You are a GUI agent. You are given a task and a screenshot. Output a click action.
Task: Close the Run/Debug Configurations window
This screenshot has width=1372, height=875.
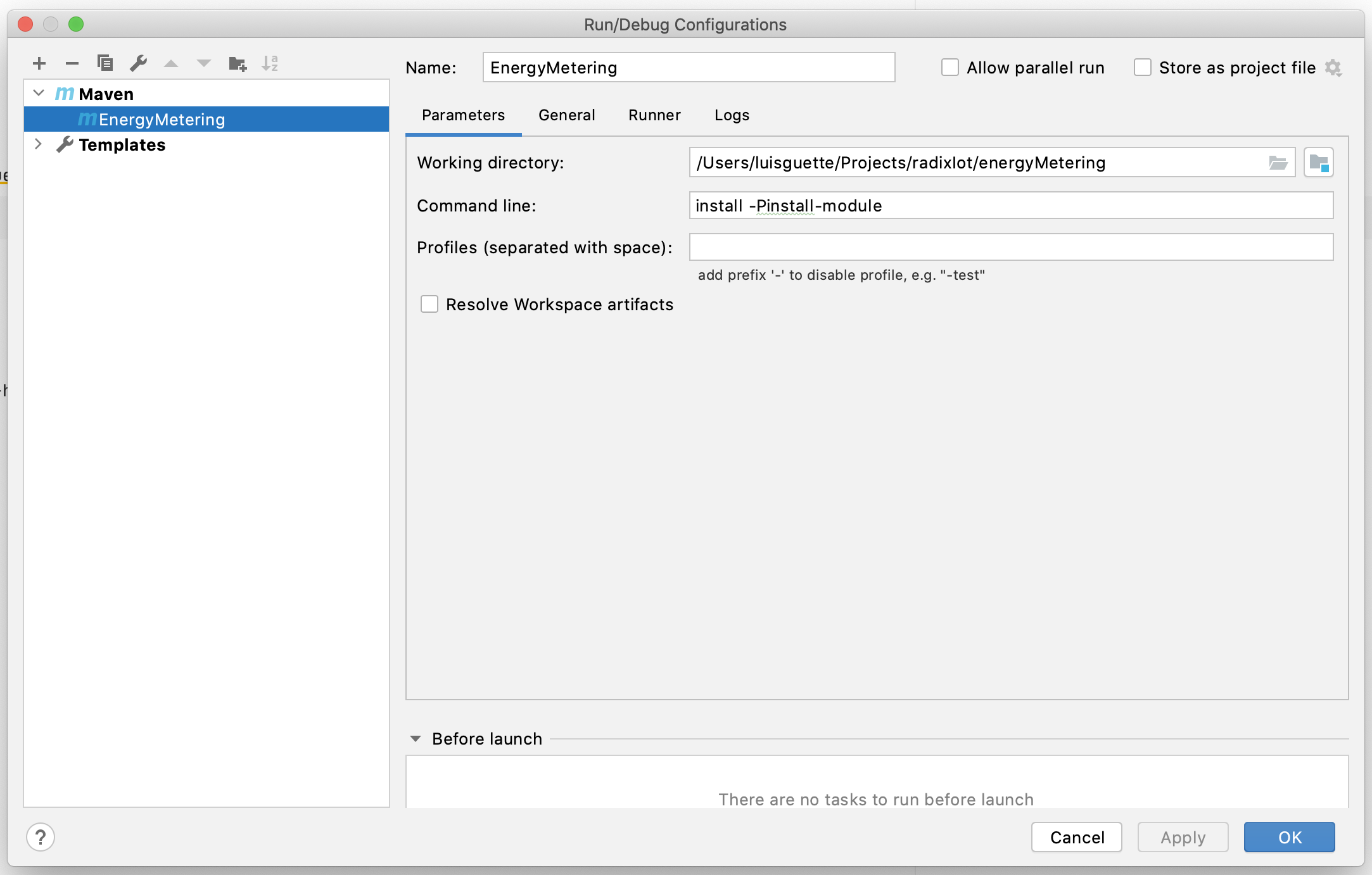25,24
